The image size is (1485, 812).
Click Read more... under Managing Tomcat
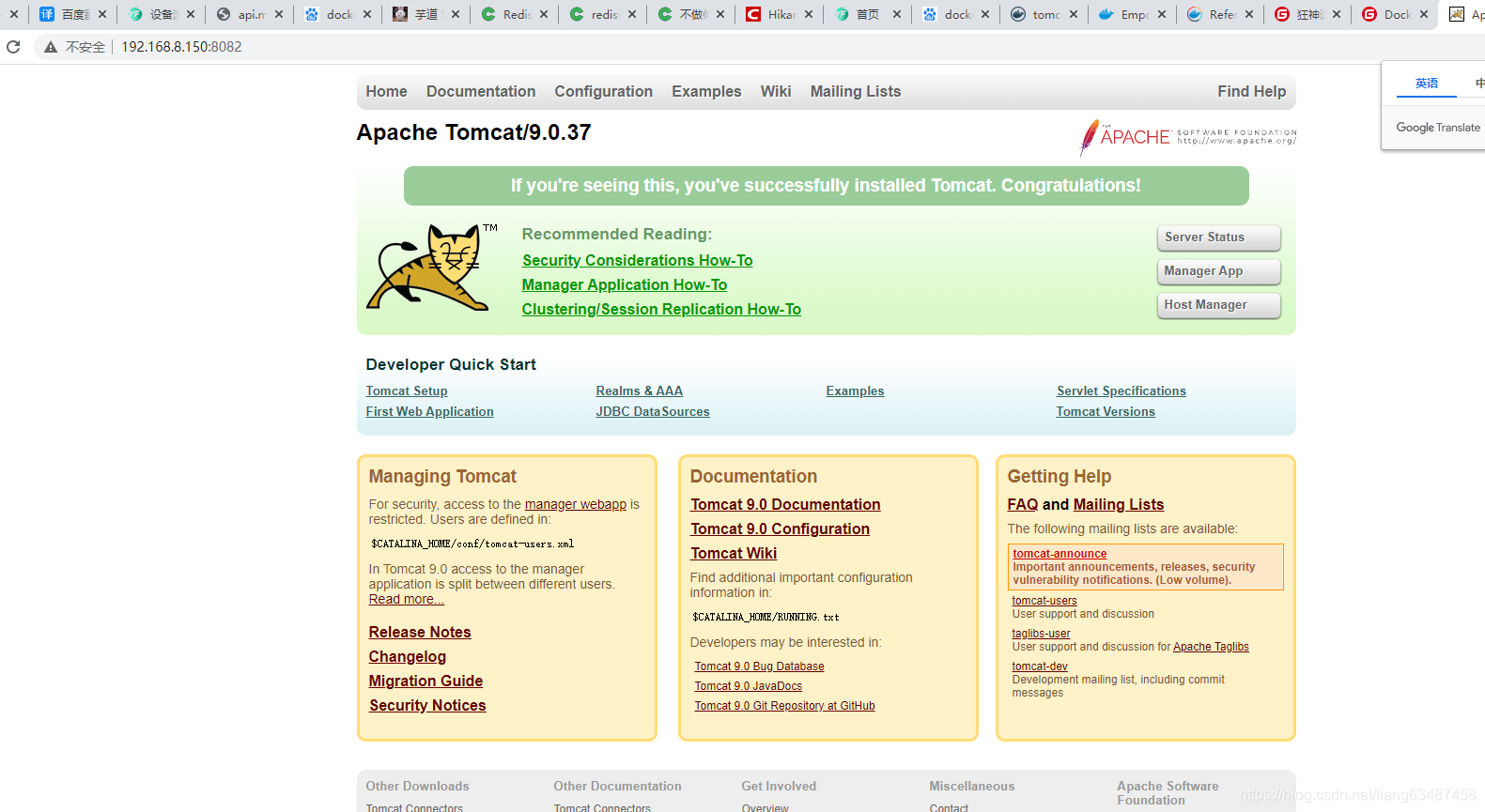(x=406, y=599)
